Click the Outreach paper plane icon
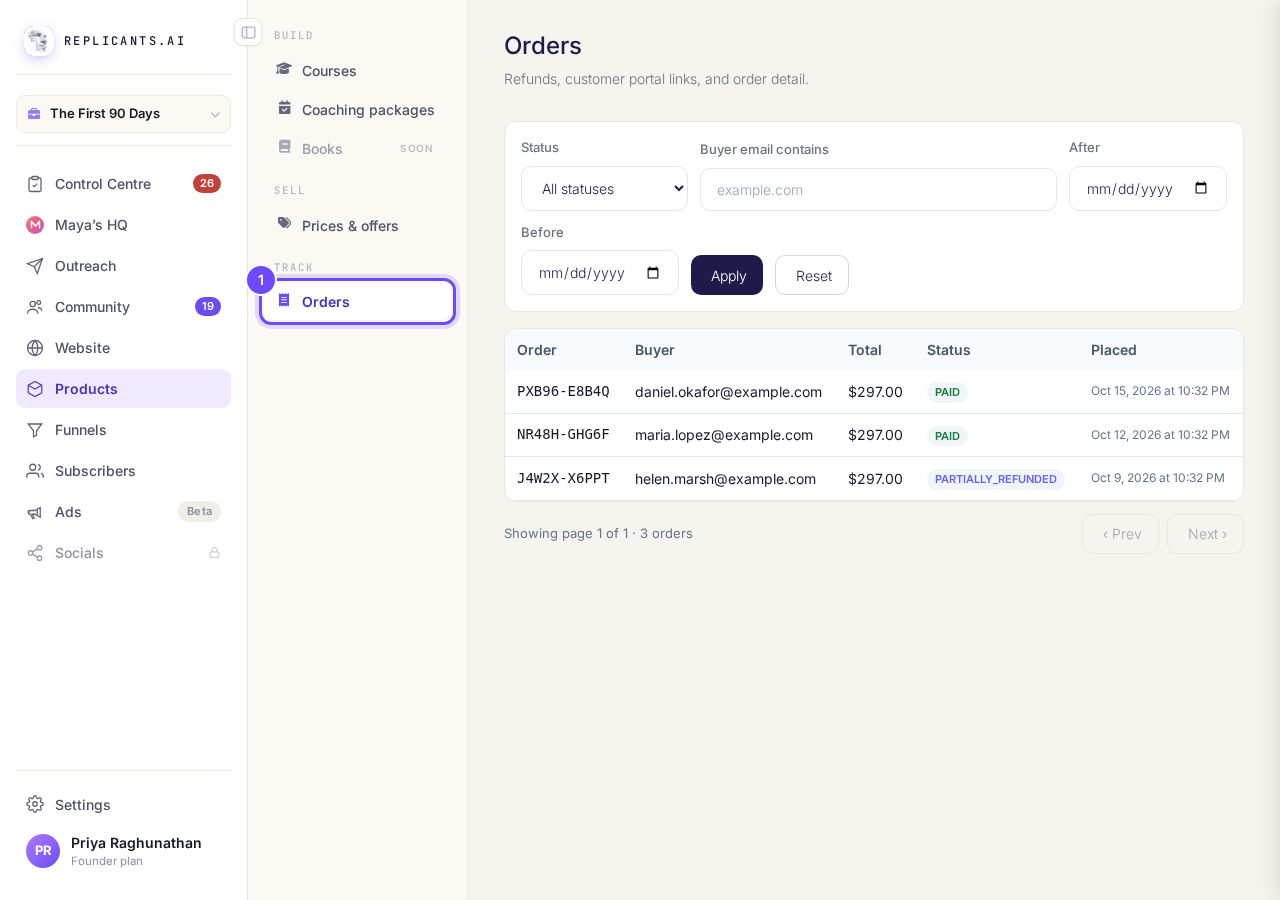The width and height of the screenshot is (1280, 900). click(35, 266)
